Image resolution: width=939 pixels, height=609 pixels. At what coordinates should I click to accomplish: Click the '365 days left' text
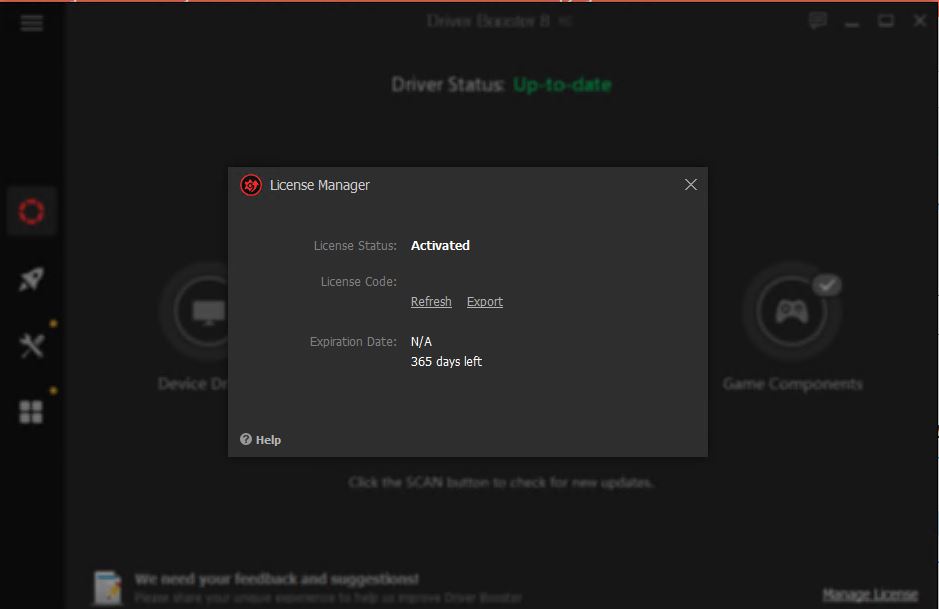click(446, 362)
